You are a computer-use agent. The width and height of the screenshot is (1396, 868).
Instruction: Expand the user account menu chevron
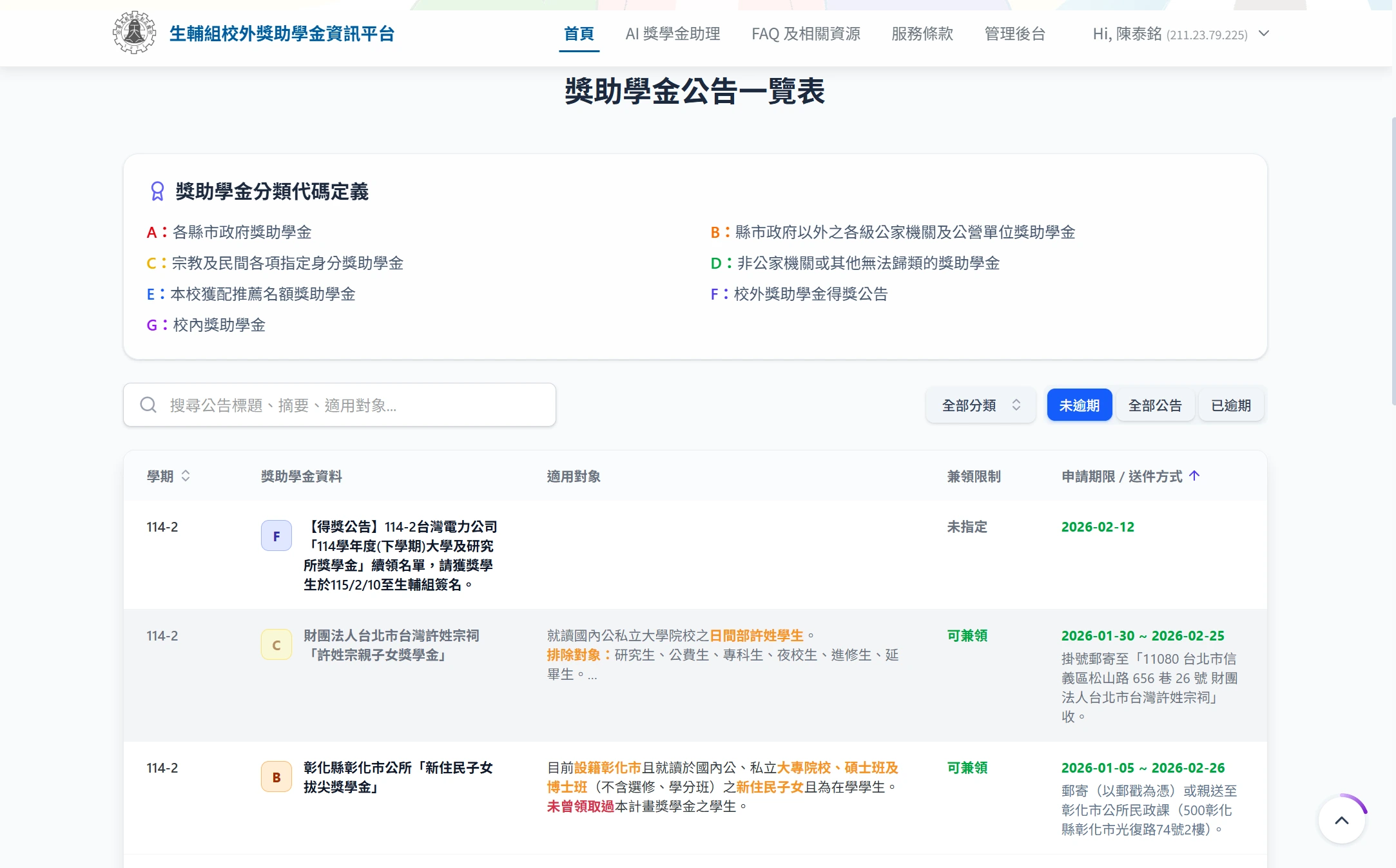[x=1264, y=34]
